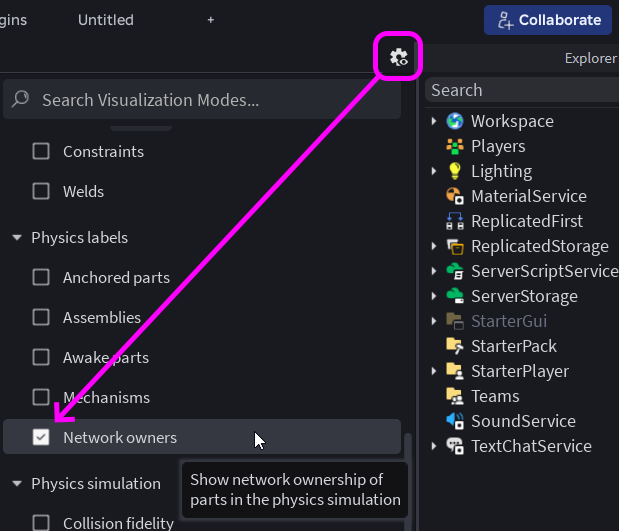Expand the Lighting tree node
Image resolution: width=619 pixels, height=531 pixels.
434,171
